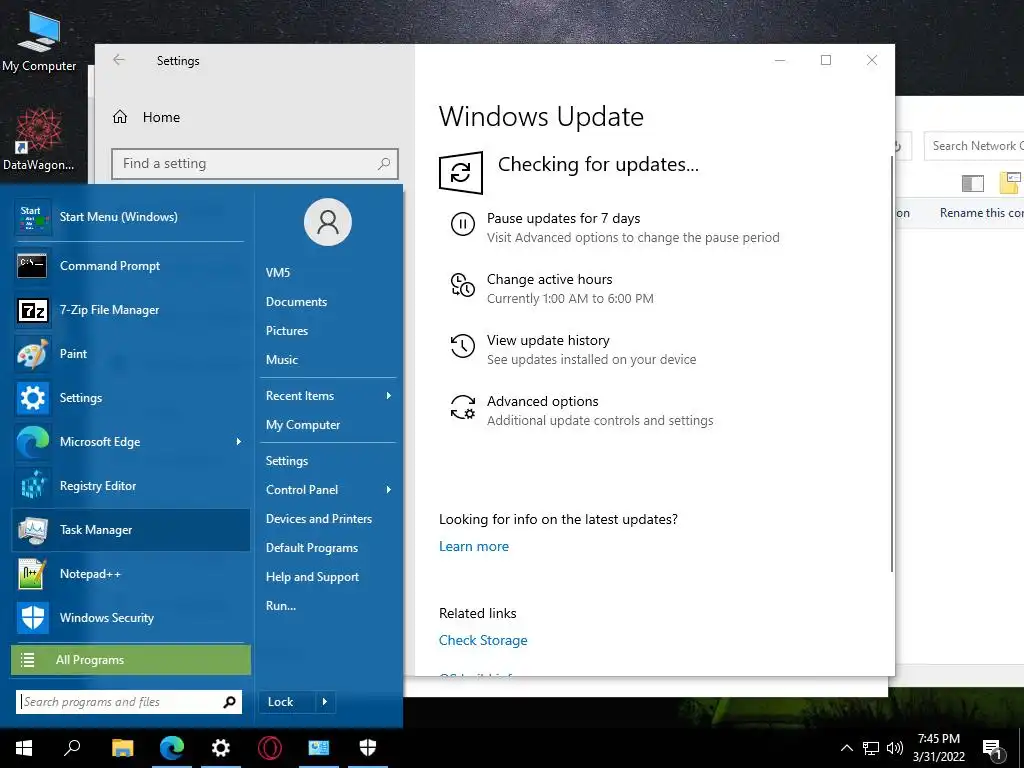Click Run... in start menu
This screenshot has height=768, width=1024.
281,605
